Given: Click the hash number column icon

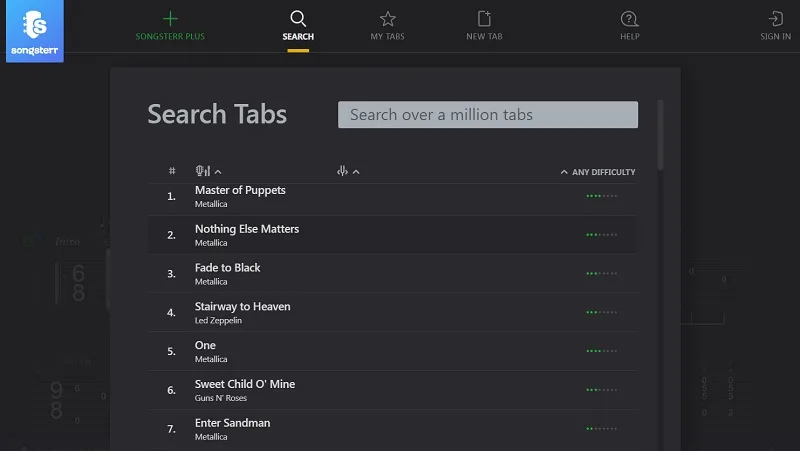Looking at the screenshot, I should [172, 171].
